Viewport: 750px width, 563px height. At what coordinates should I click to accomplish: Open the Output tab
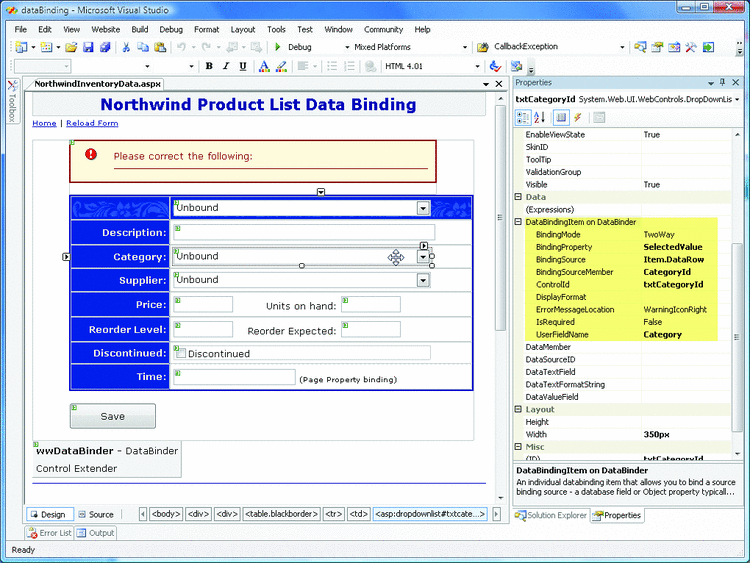pyautogui.click(x=96, y=533)
